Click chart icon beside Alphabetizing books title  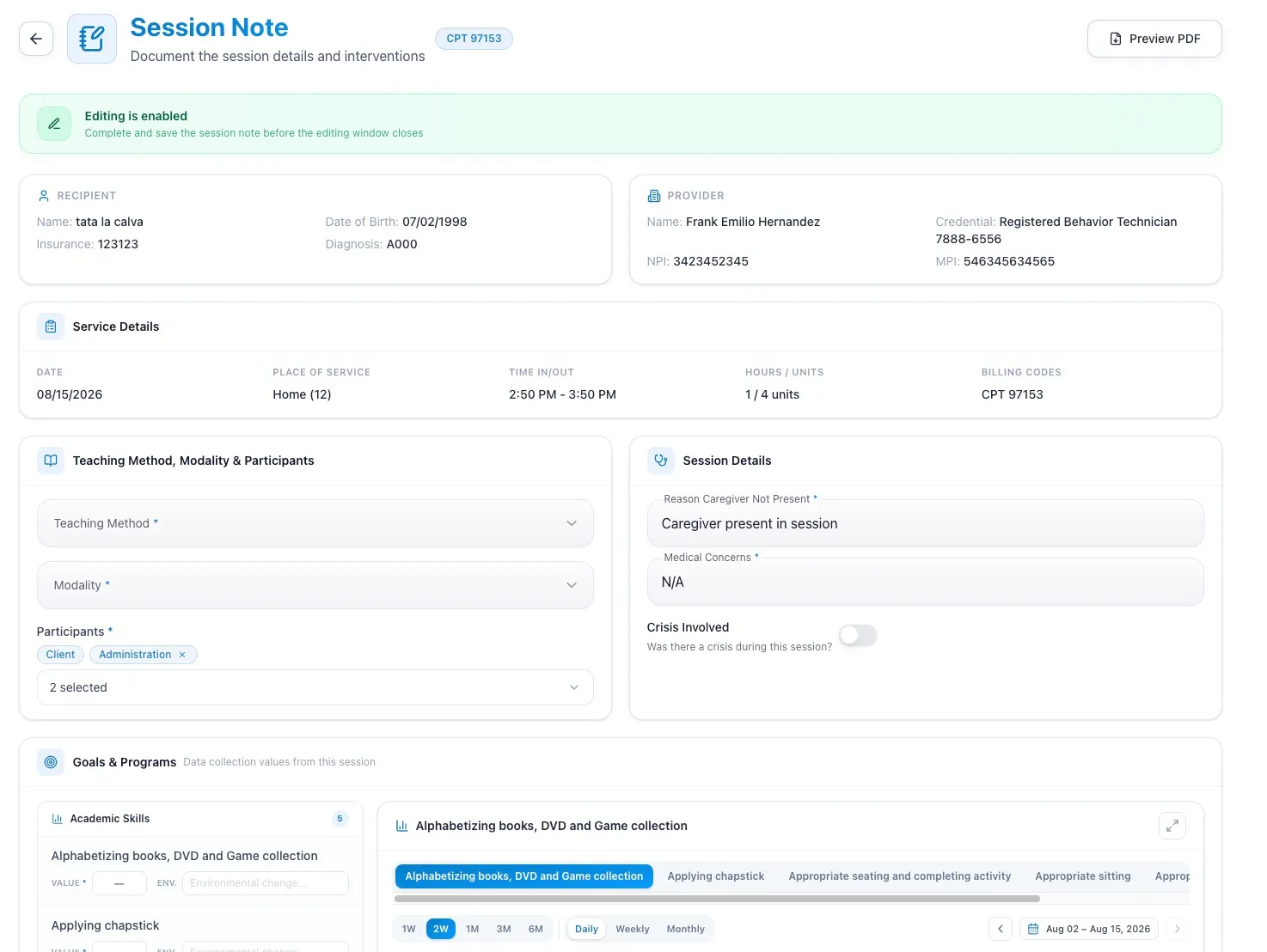(401, 826)
